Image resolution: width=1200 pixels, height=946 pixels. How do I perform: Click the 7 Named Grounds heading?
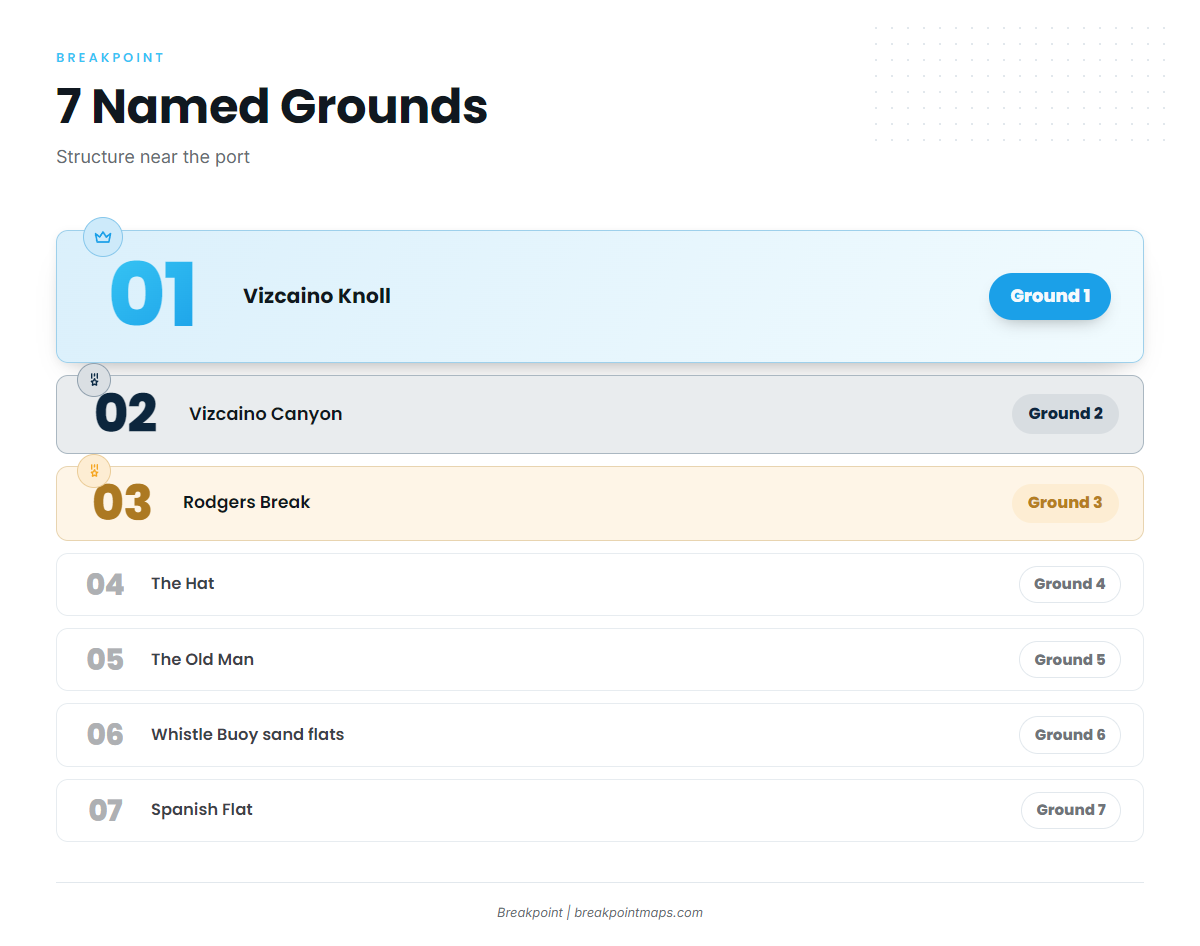tap(272, 107)
